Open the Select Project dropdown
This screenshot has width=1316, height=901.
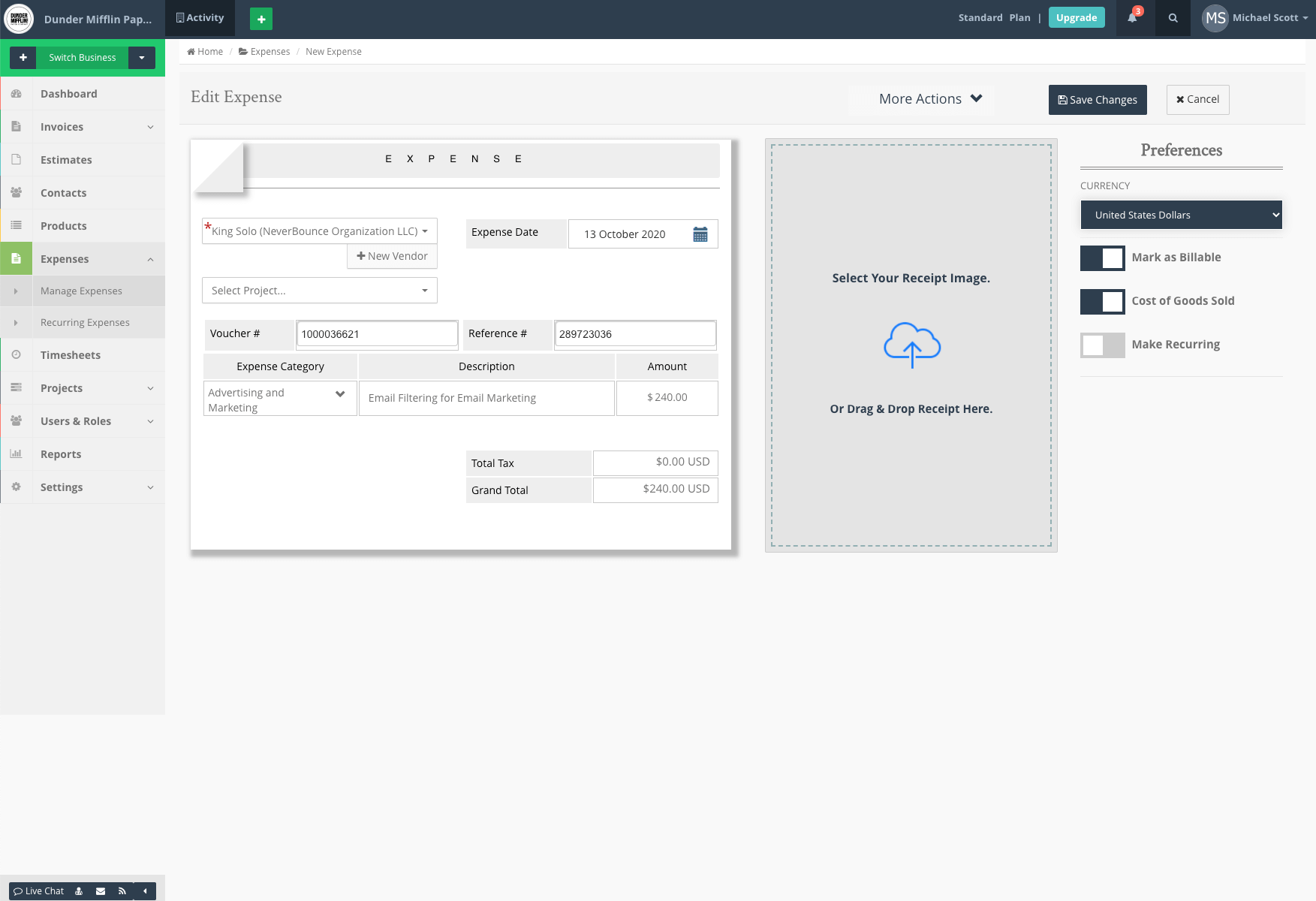320,291
